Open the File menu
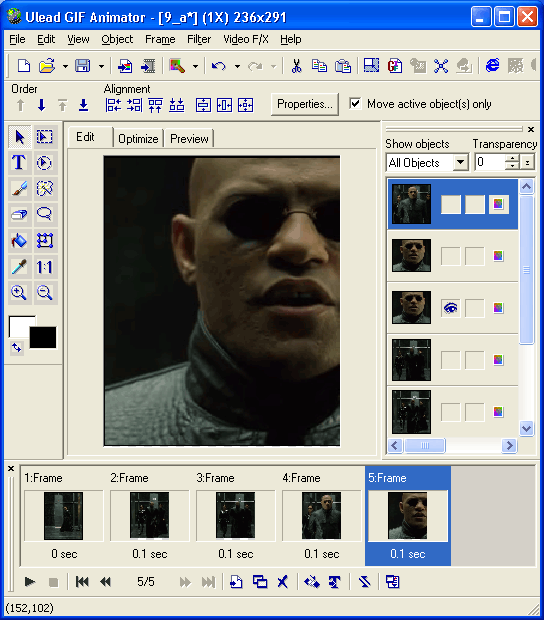 (x=17, y=39)
